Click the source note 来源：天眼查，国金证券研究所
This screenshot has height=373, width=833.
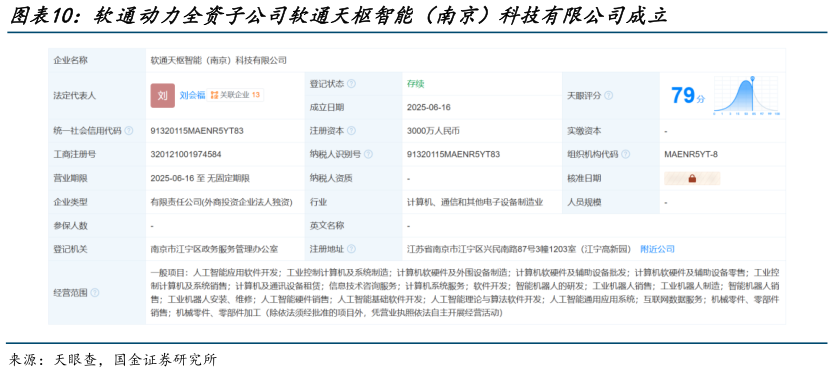[113, 360]
